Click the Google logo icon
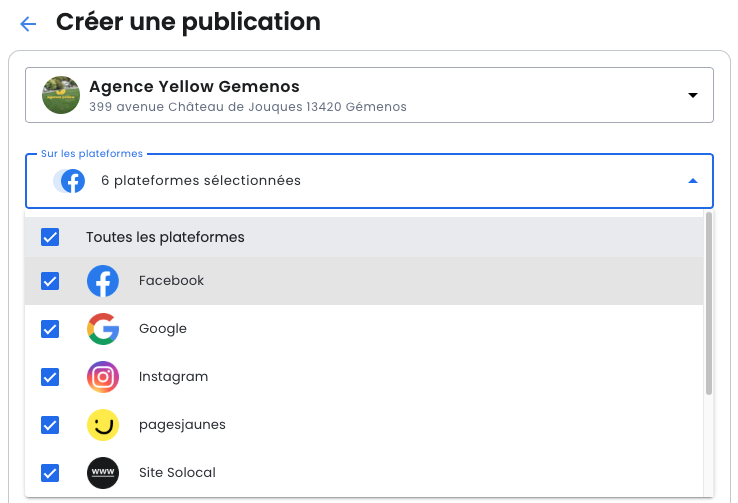Image resolution: width=738 pixels, height=503 pixels. pos(103,329)
